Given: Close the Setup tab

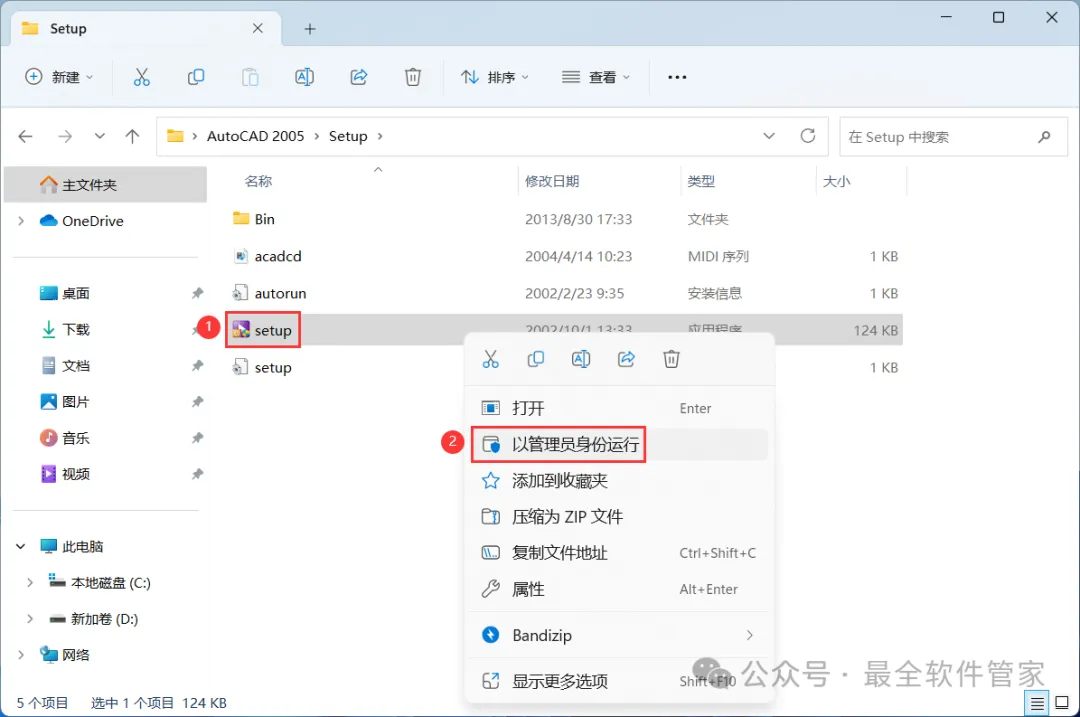Looking at the screenshot, I should [258, 28].
